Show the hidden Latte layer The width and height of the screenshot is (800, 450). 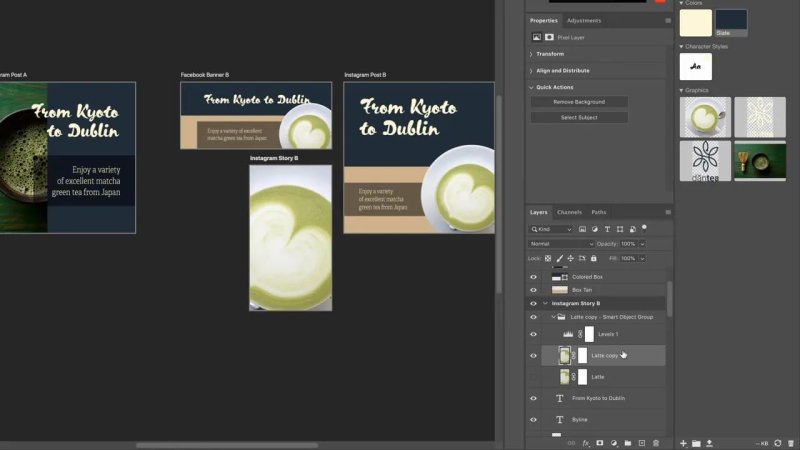pos(533,377)
